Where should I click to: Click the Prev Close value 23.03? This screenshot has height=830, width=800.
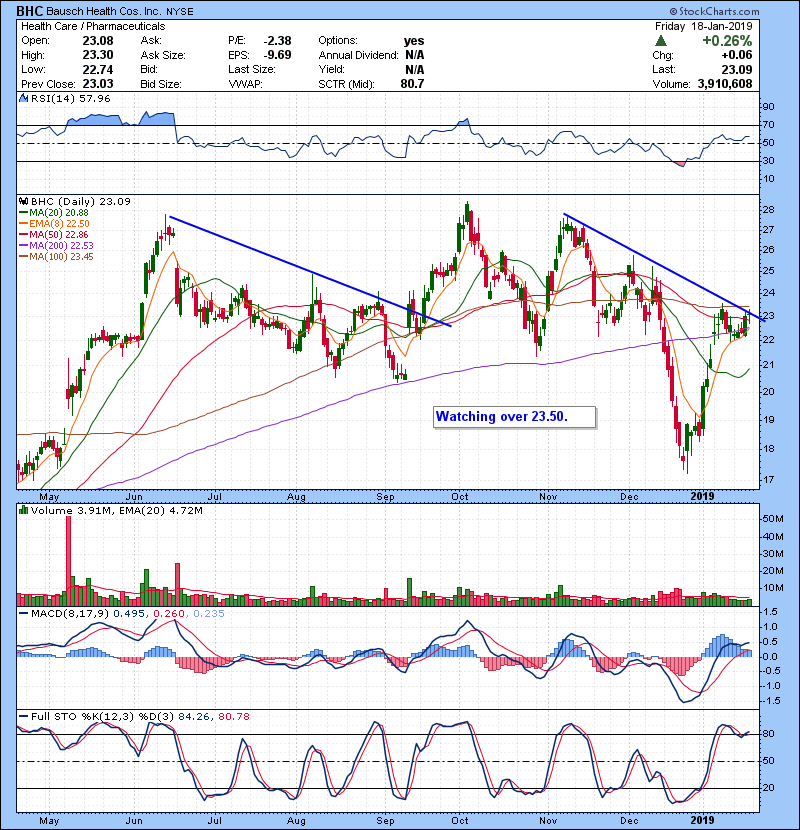pyautogui.click(x=98, y=84)
